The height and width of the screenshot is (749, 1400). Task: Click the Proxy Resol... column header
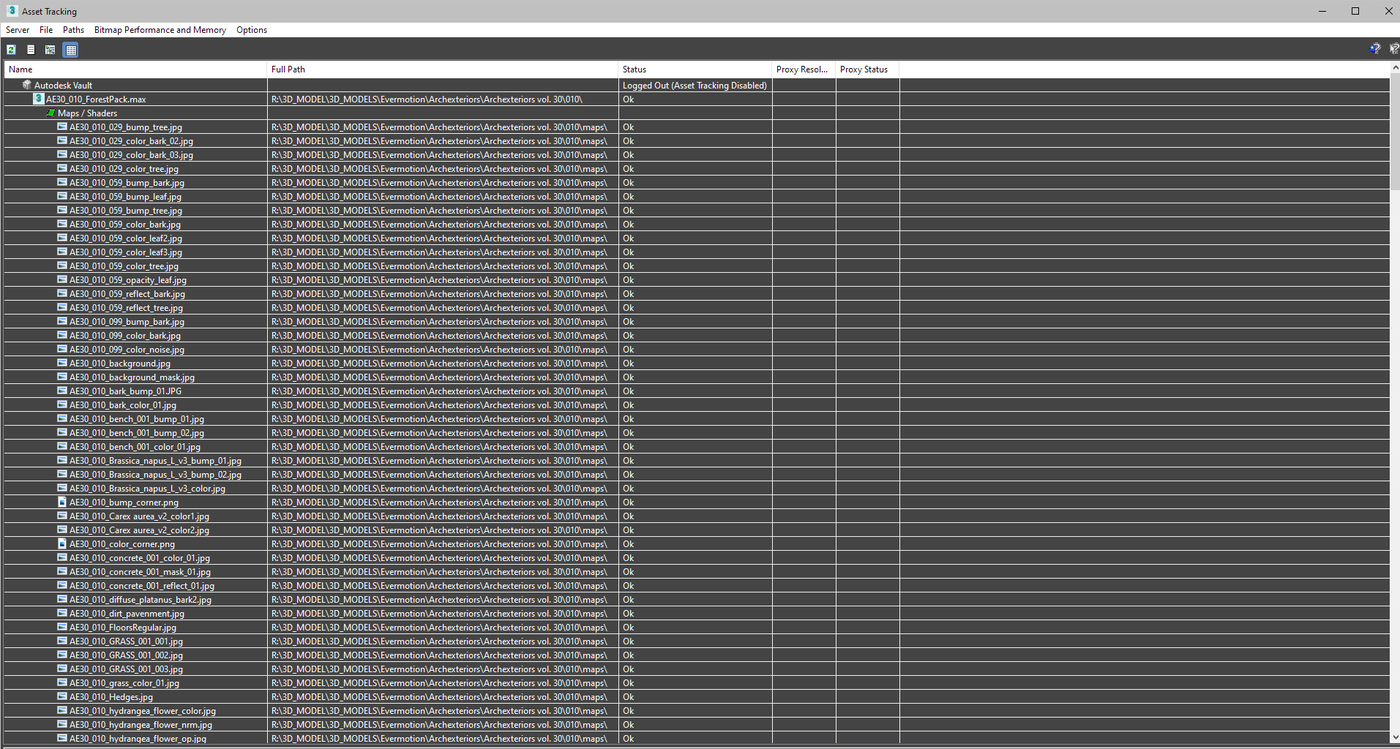[805, 70]
